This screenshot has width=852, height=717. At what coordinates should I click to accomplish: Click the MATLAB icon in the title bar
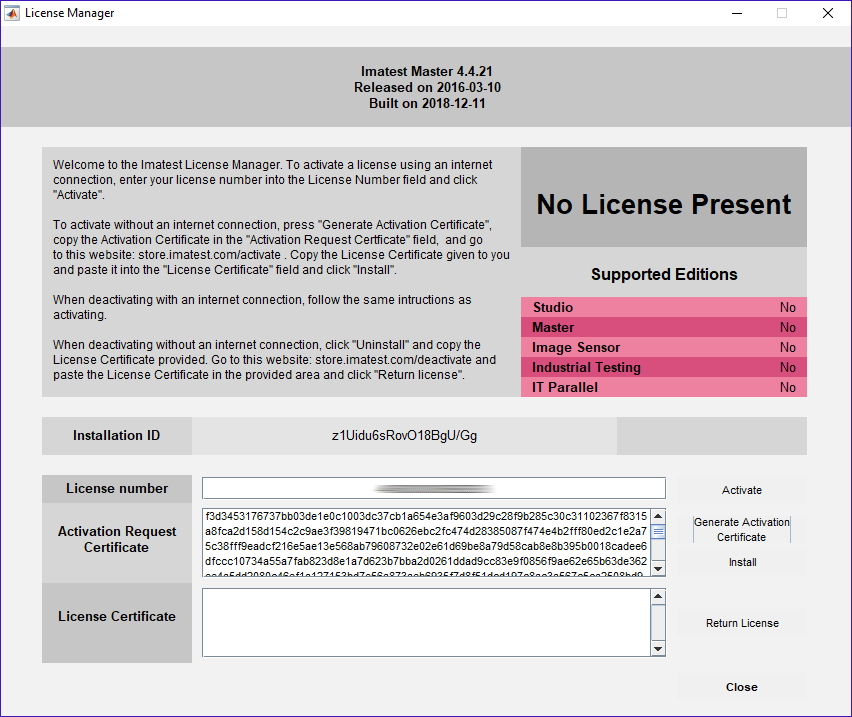point(12,13)
